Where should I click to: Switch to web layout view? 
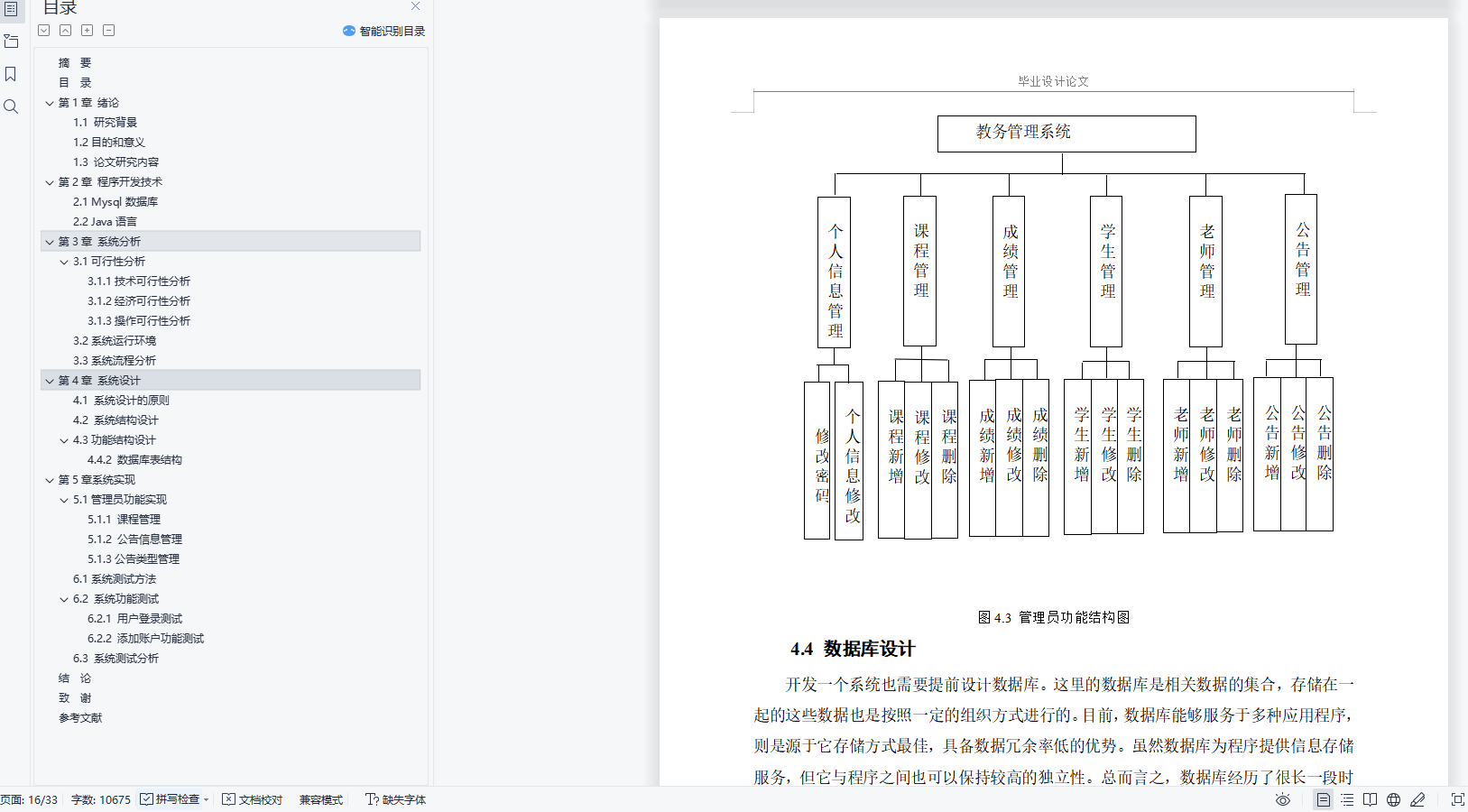coord(1394,799)
